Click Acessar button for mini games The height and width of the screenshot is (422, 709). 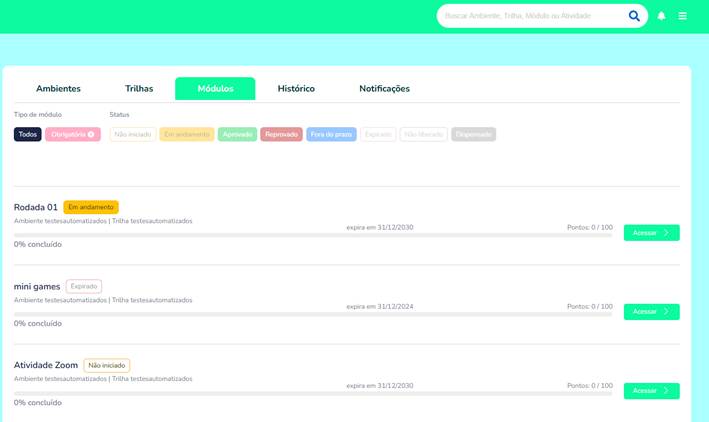[x=652, y=312]
